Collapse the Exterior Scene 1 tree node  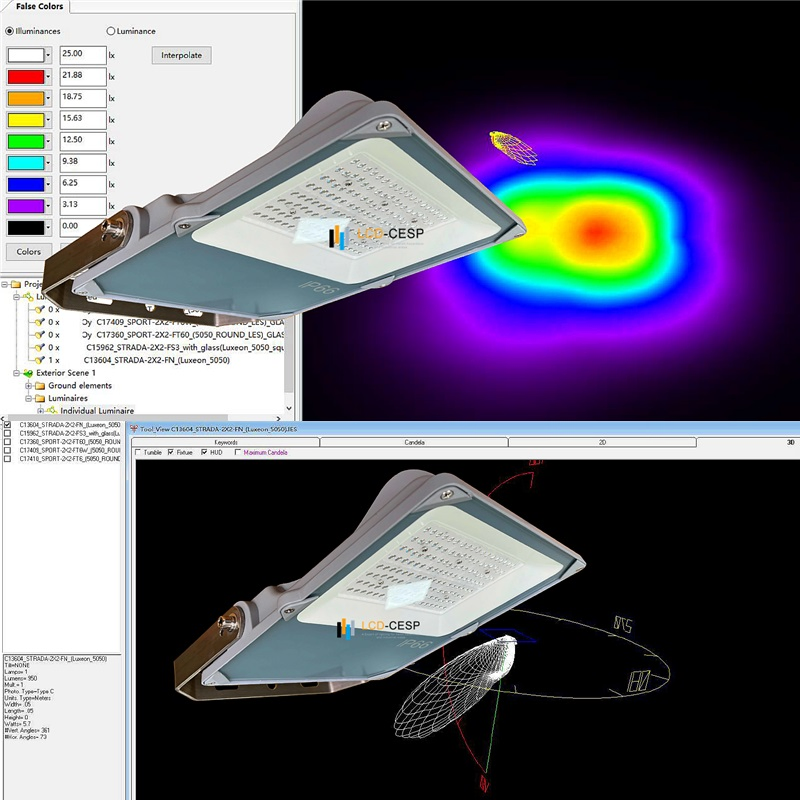pos(15,372)
